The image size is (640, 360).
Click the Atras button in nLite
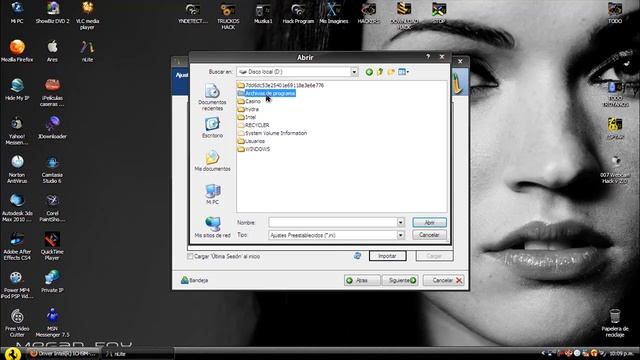362,280
